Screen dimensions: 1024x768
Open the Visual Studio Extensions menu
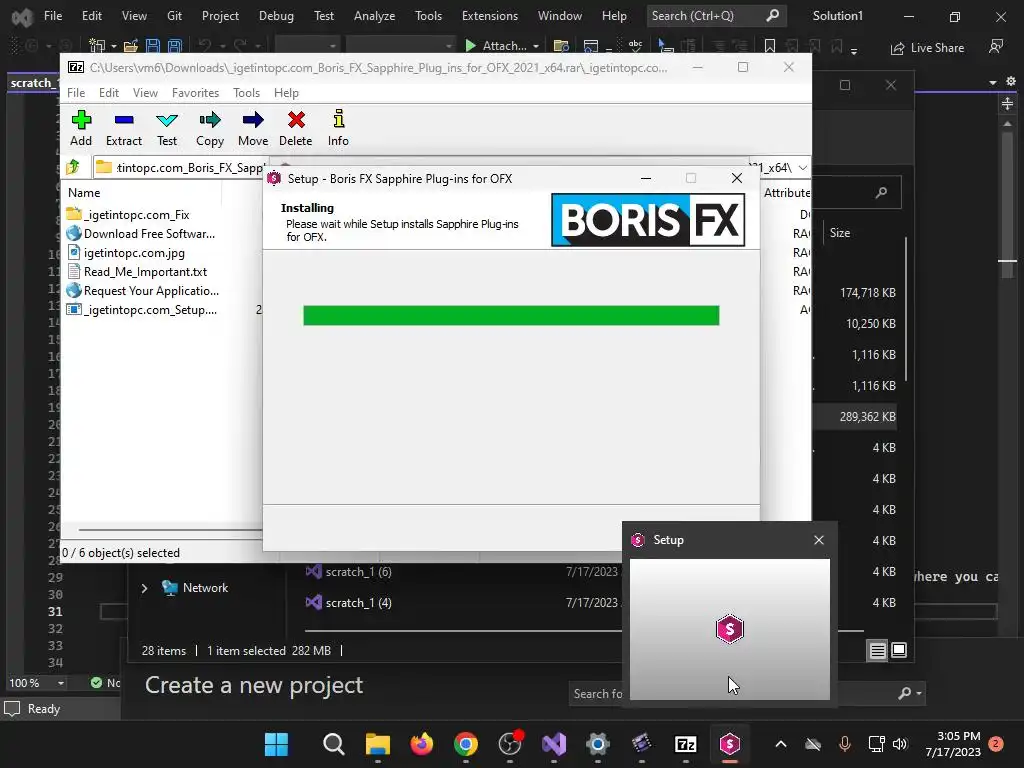click(x=490, y=16)
